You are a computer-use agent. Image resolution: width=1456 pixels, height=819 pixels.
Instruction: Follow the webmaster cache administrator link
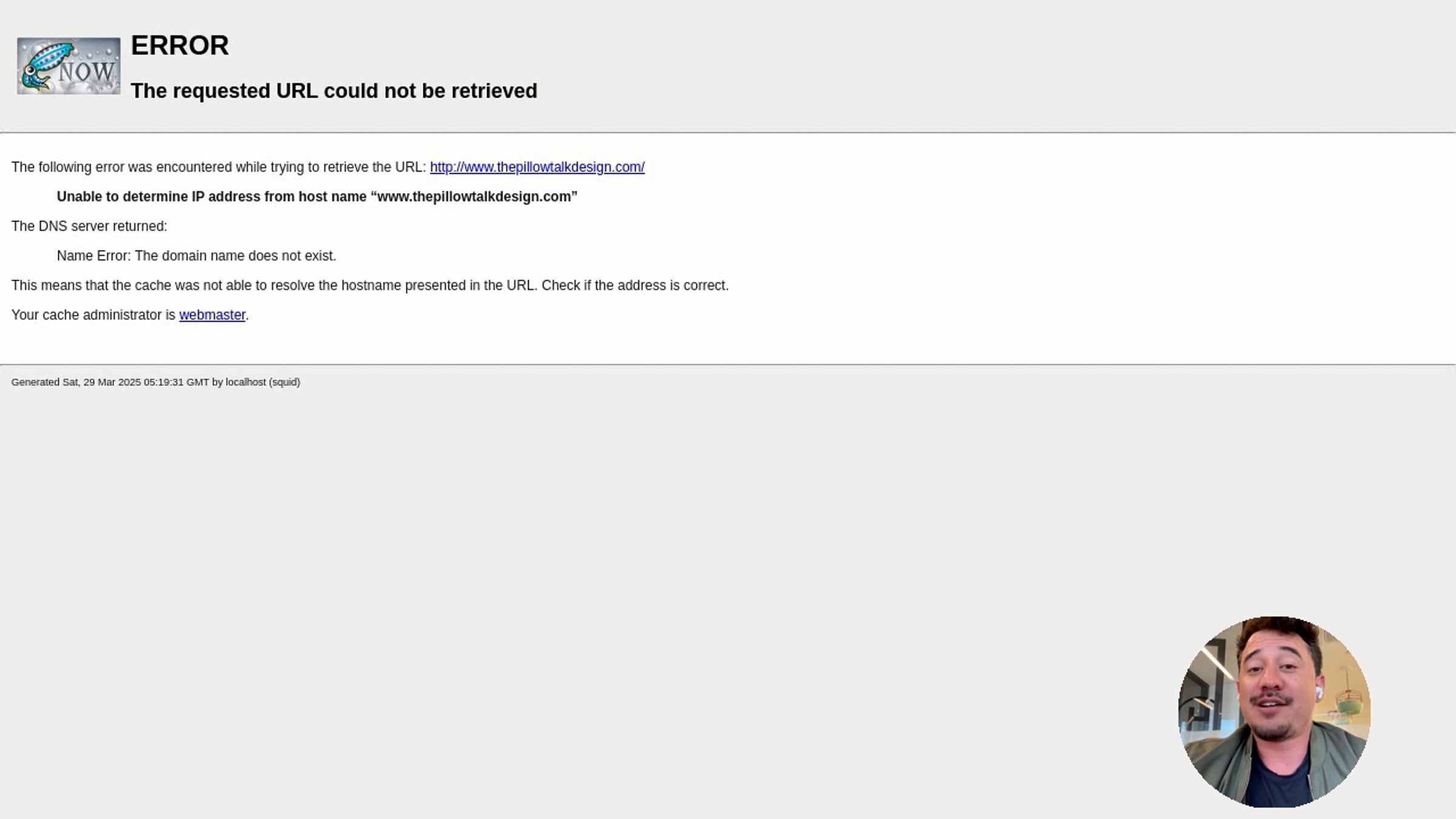point(212,315)
